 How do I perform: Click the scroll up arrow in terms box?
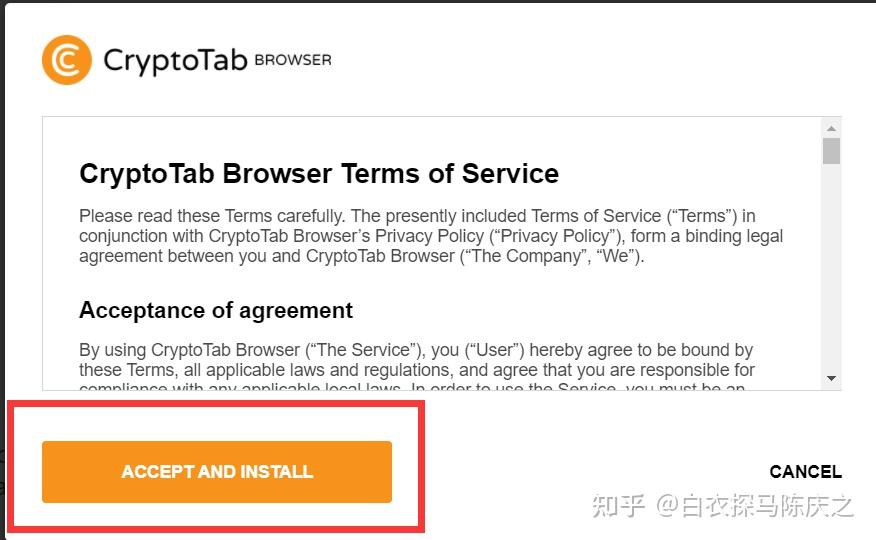point(831,128)
